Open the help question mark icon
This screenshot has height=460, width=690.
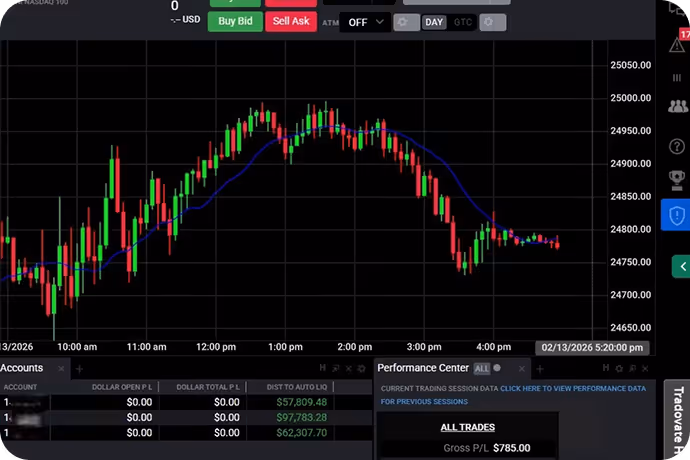tap(677, 146)
